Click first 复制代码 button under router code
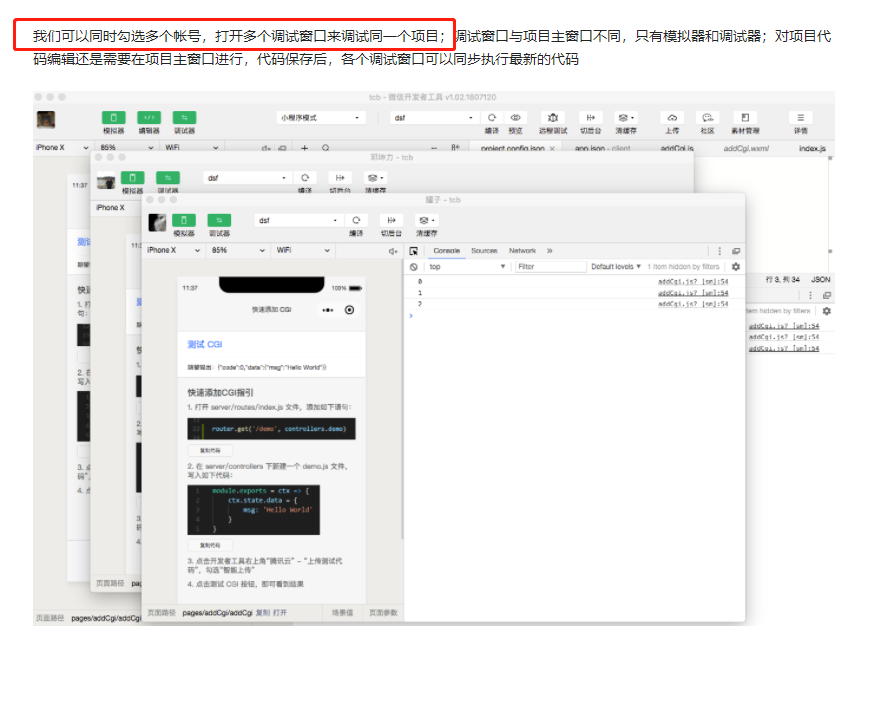 (x=210, y=450)
